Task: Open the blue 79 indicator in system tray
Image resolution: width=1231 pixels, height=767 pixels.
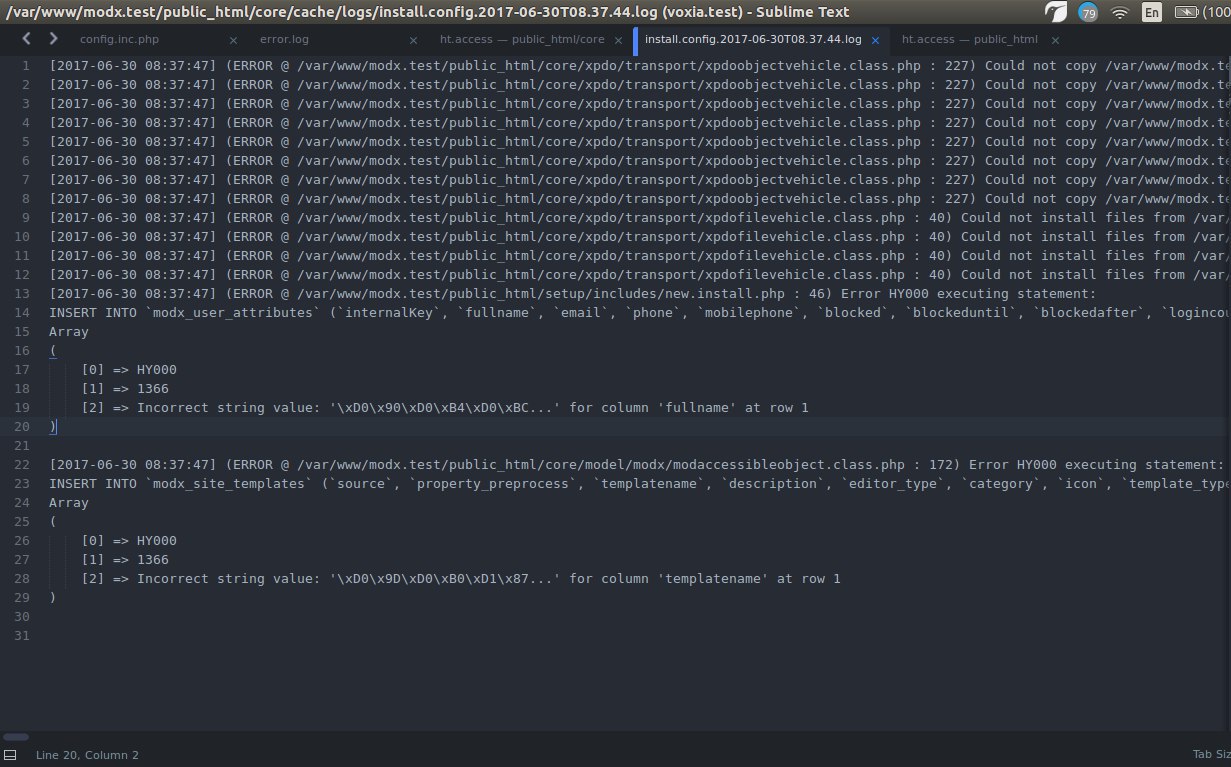Action: click(x=1088, y=13)
